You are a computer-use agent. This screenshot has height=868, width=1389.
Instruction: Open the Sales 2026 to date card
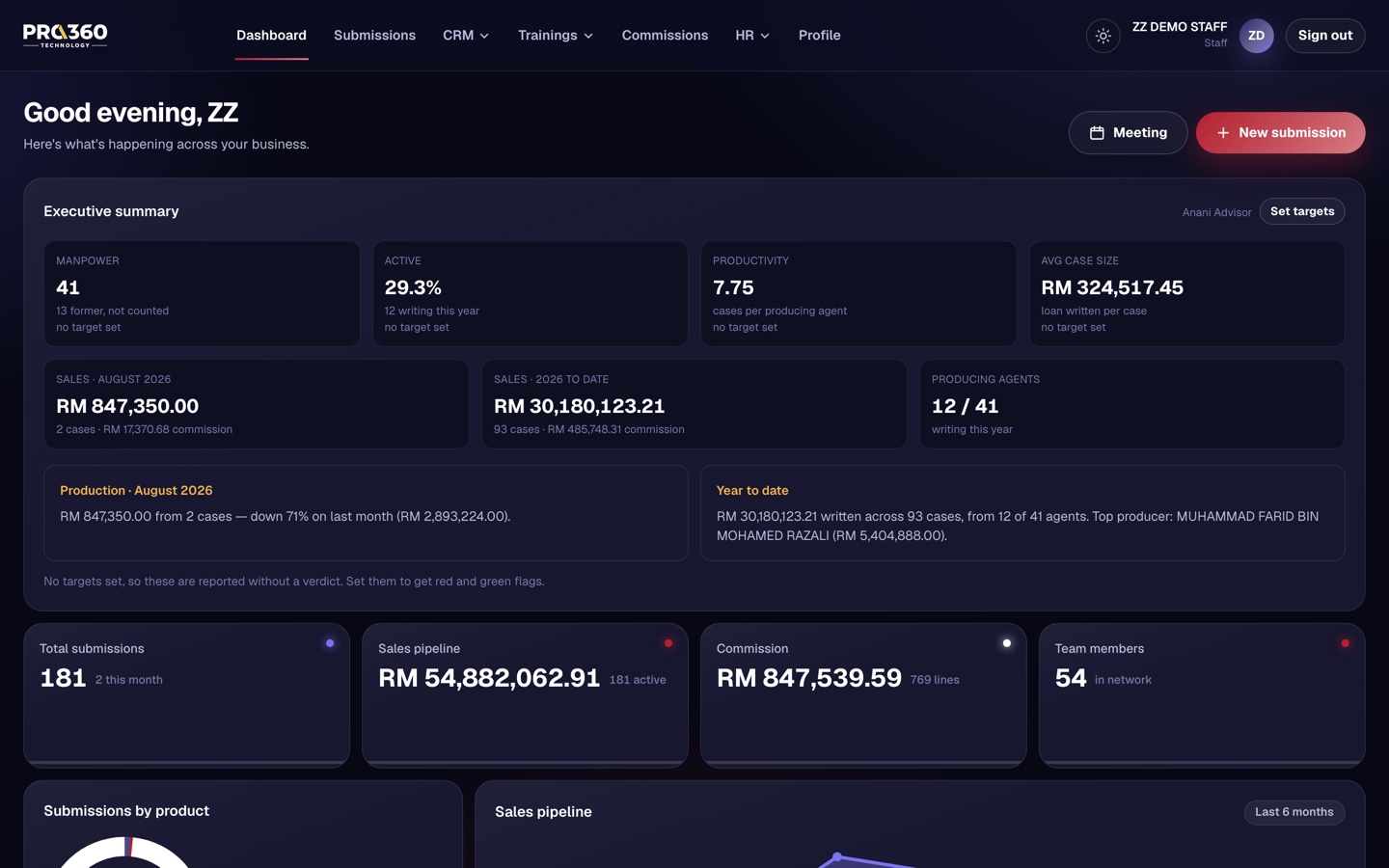point(694,404)
